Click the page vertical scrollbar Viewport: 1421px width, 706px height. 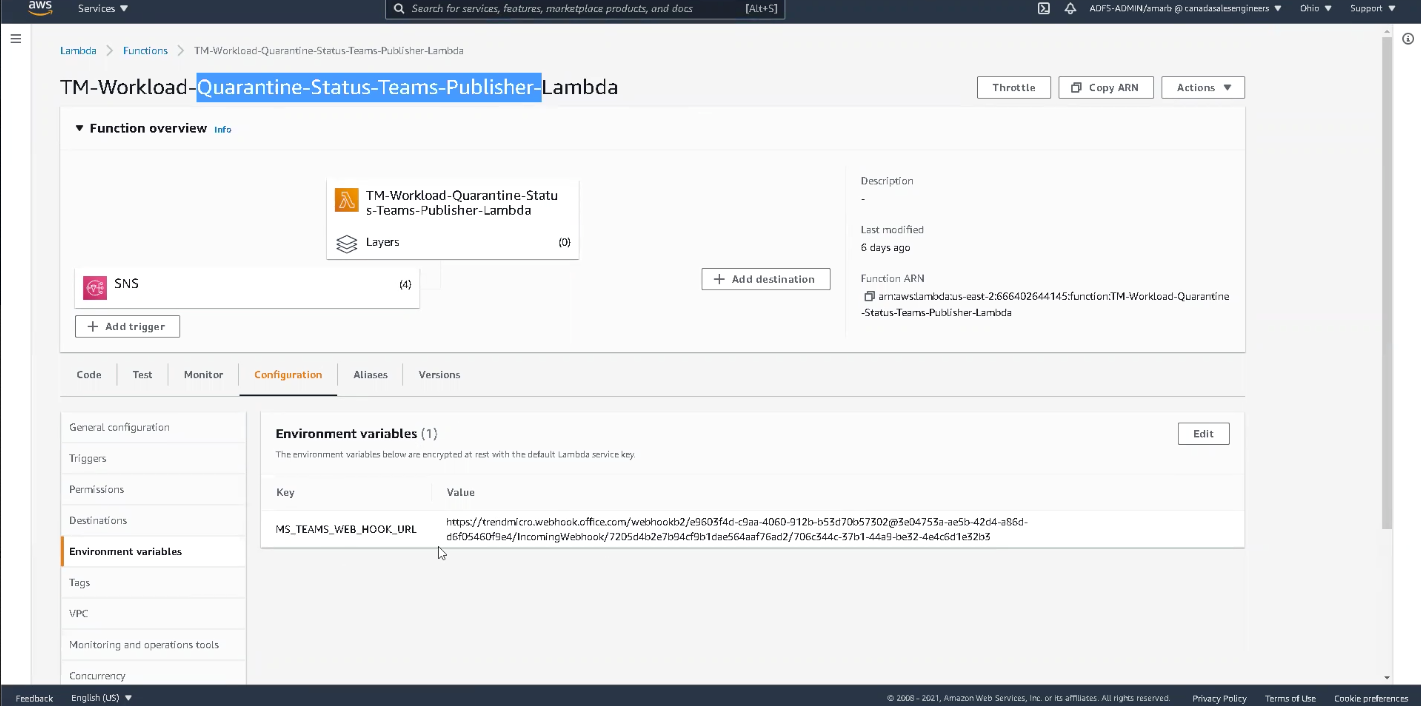pyautogui.click(x=1386, y=283)
